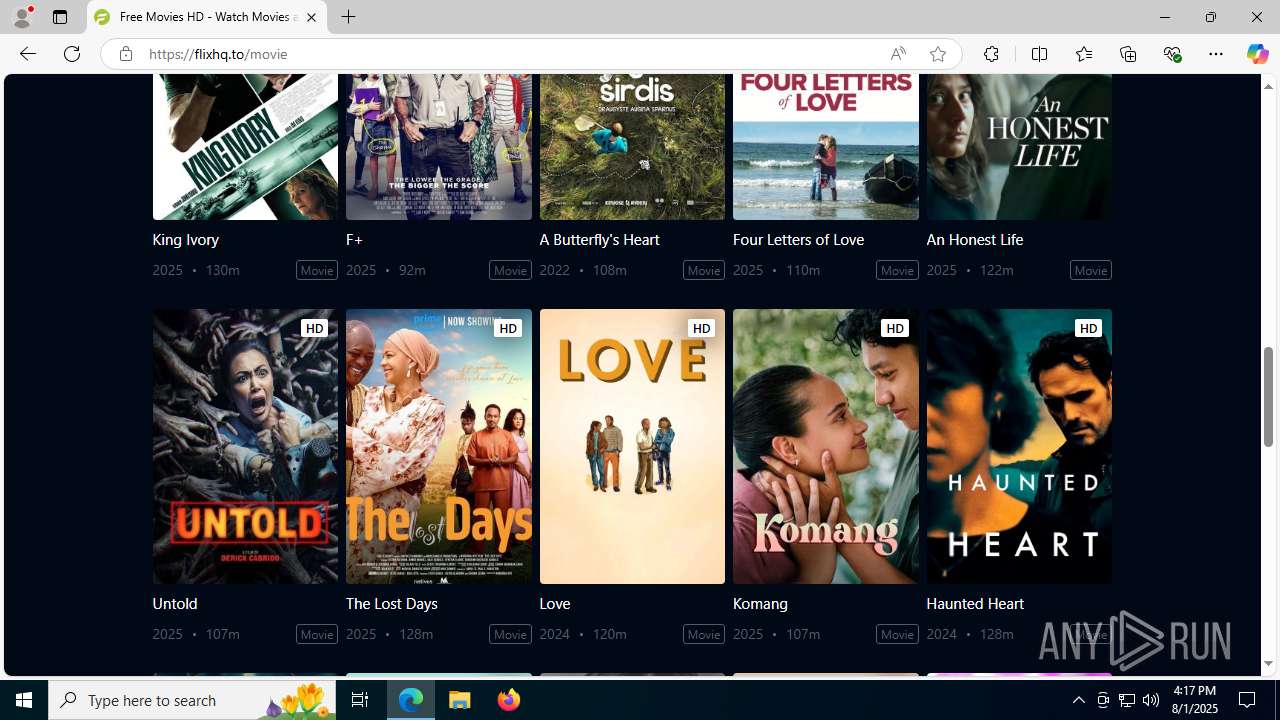The image size is (1280, 720).
Task: Click Movie tag under F+
Action: (x=510, y=270)
